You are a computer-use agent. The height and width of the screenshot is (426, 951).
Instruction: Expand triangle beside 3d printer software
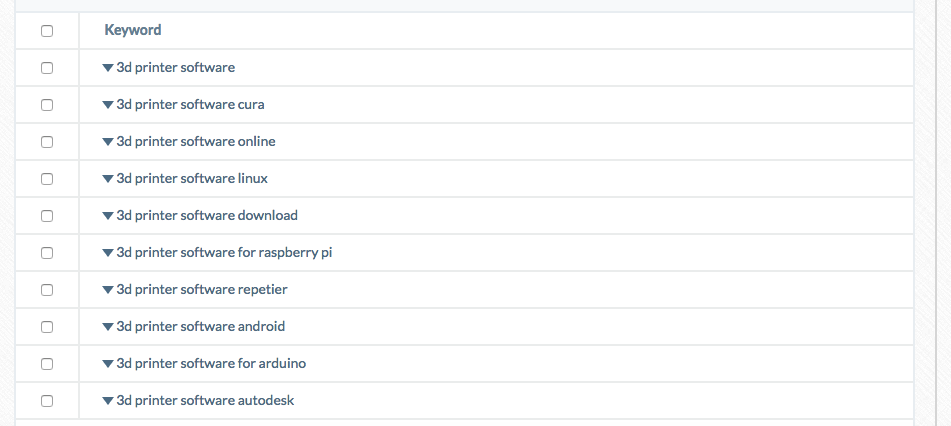tap(108, 68)
